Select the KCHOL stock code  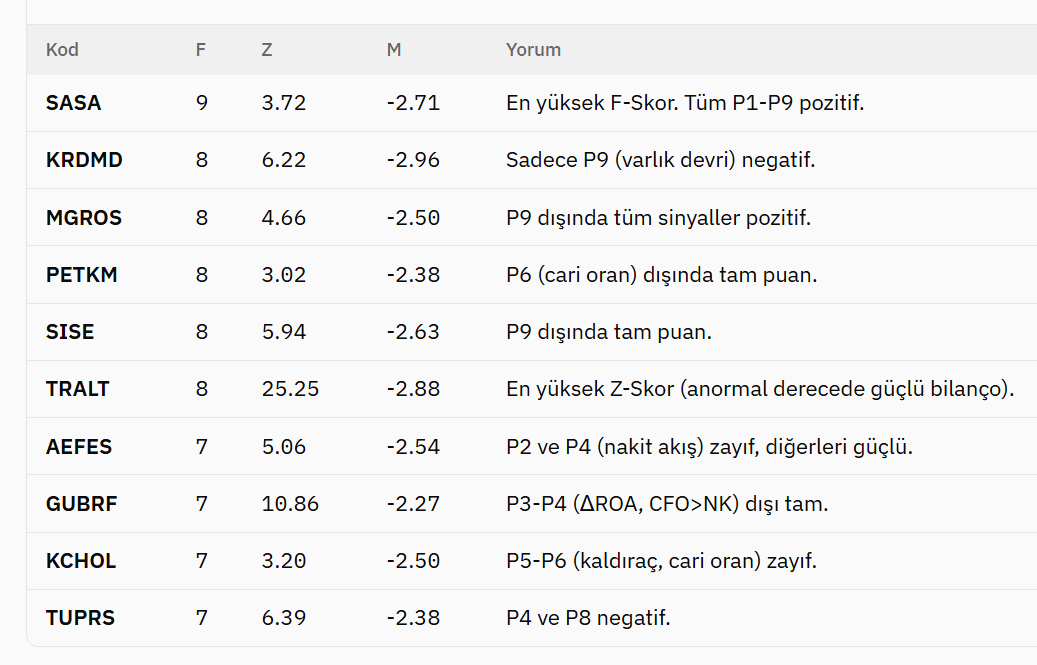click(81, 561)
